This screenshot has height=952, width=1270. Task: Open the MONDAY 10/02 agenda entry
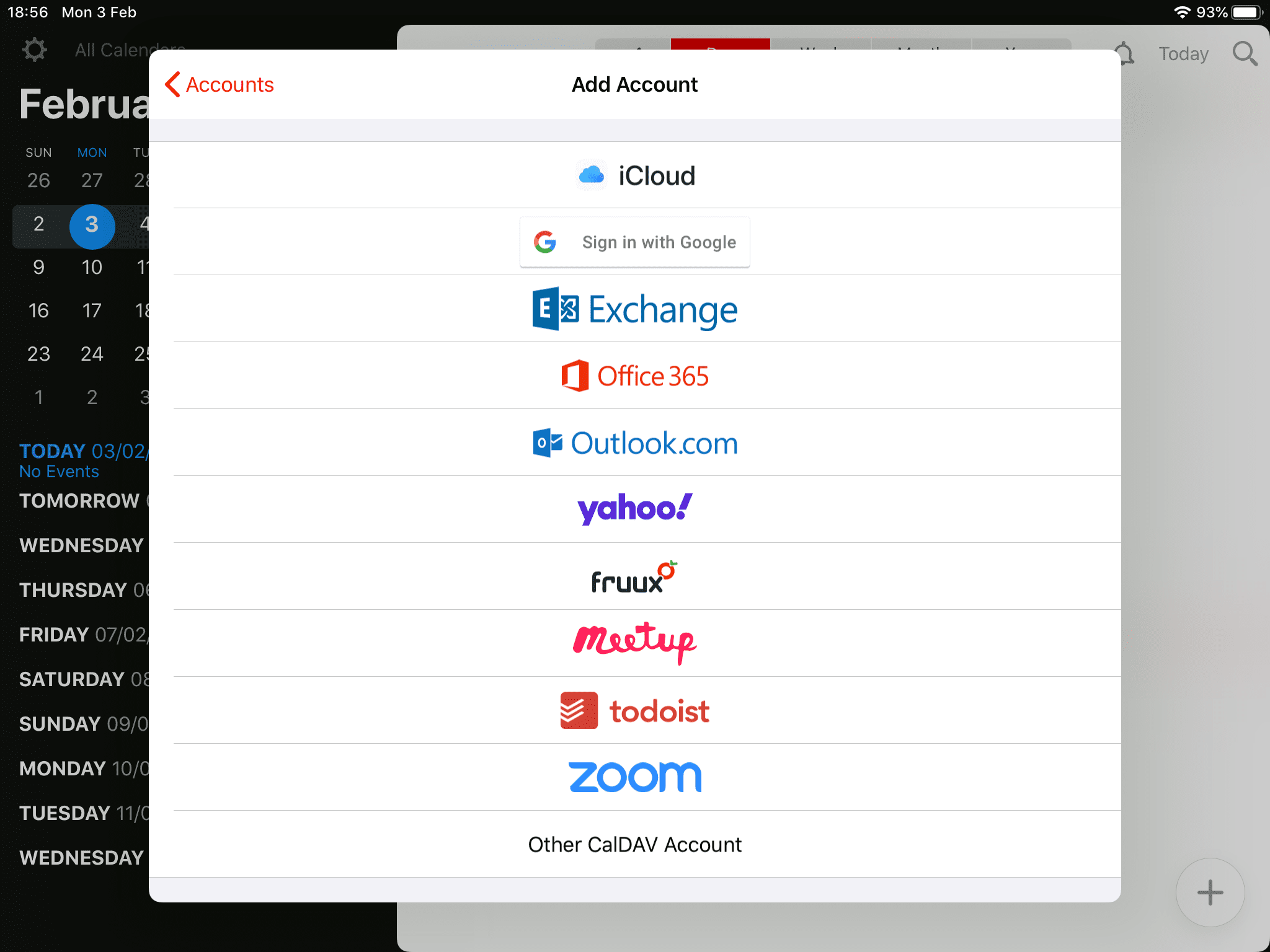[84, 769]
